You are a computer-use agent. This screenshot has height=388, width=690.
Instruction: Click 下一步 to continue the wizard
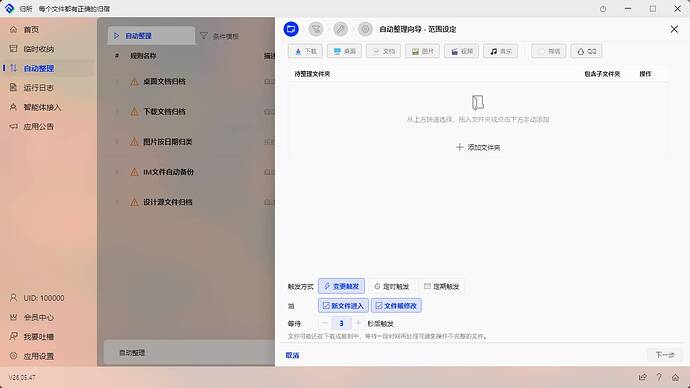(665, 355)
